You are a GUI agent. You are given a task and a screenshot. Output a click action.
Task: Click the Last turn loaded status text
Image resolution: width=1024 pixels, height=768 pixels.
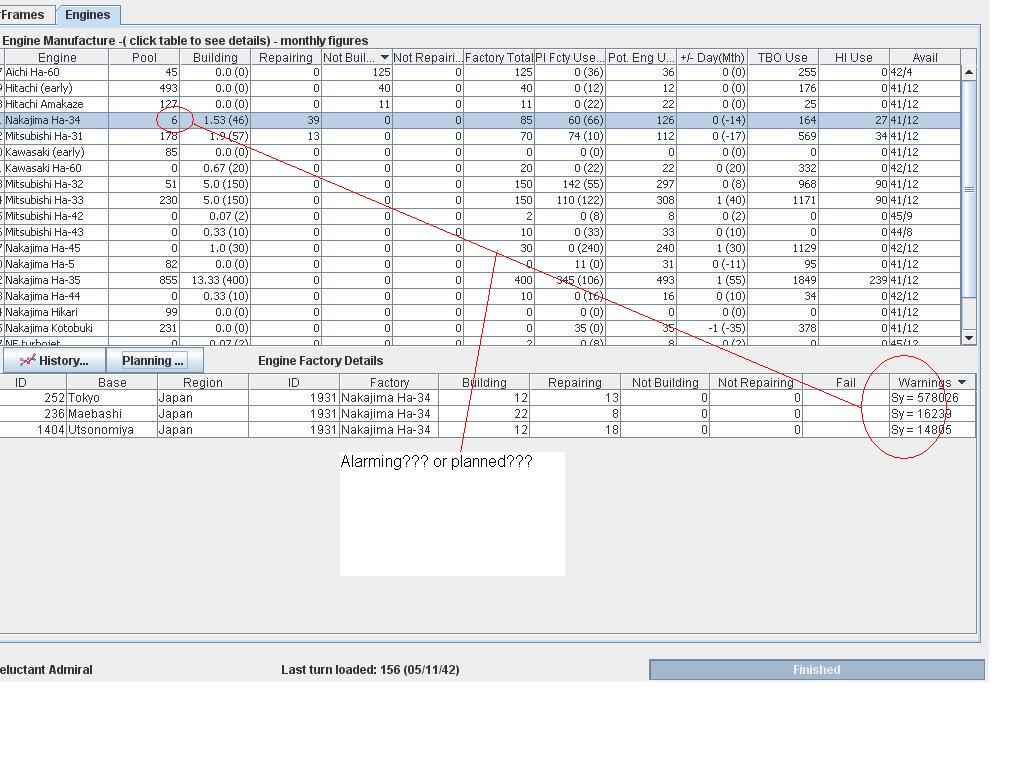tap(370, 669)
